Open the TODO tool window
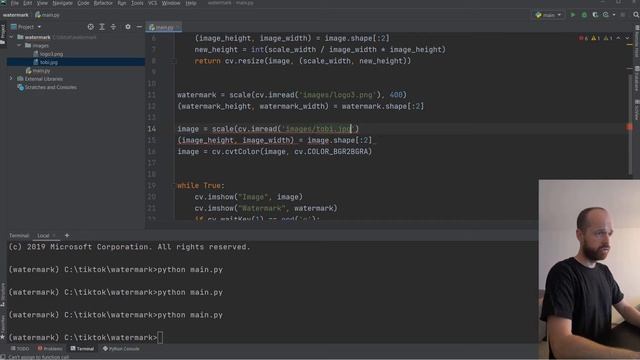Image resolution: width=640 pixels, height=360 pixels. [20, 349]
